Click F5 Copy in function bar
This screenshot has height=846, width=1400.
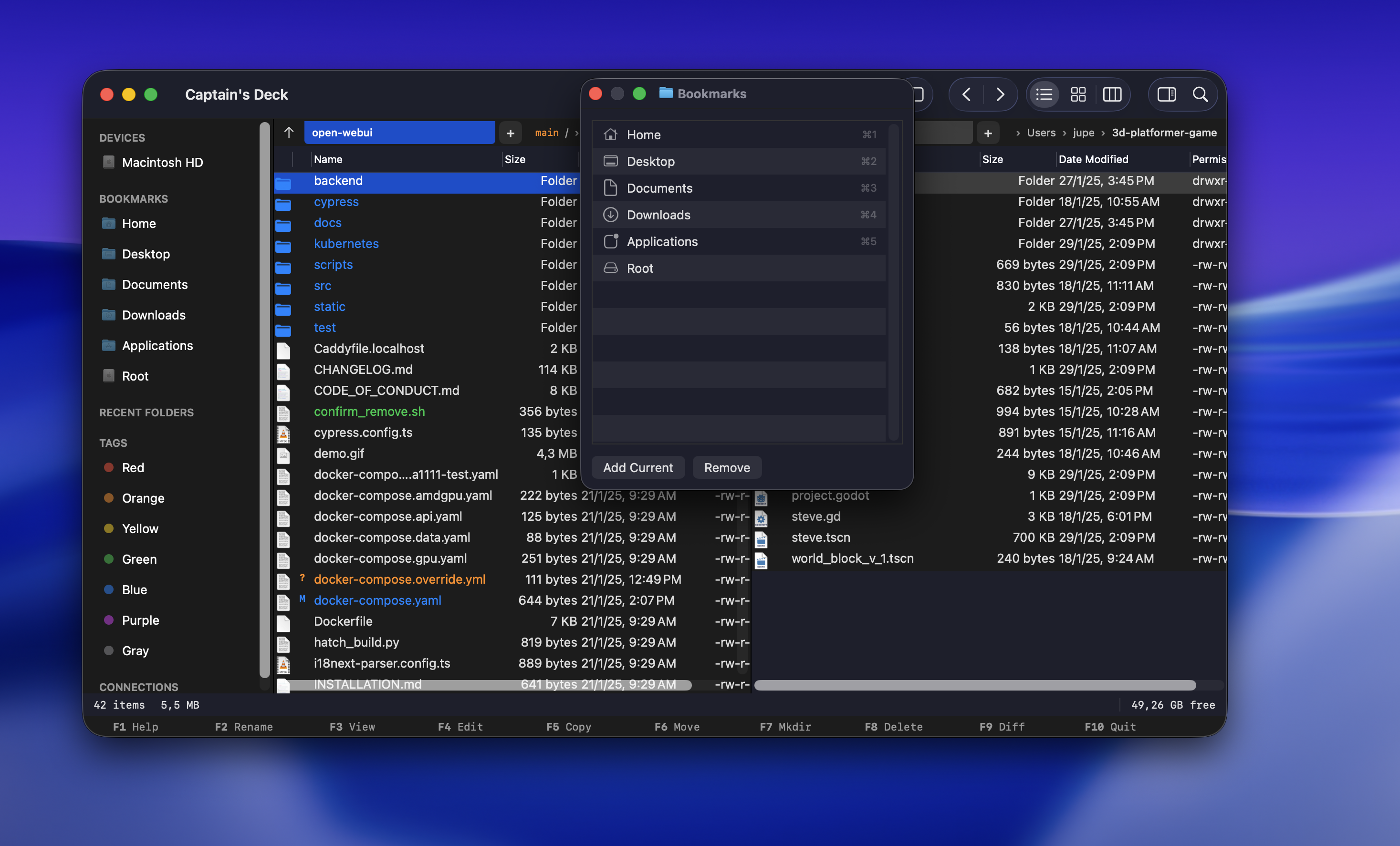[569, 726]
